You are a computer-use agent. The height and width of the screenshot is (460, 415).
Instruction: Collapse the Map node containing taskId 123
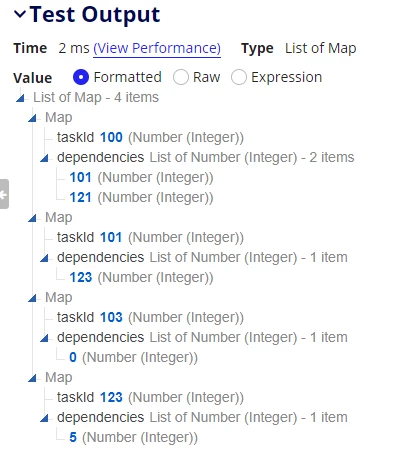[32, 378]
